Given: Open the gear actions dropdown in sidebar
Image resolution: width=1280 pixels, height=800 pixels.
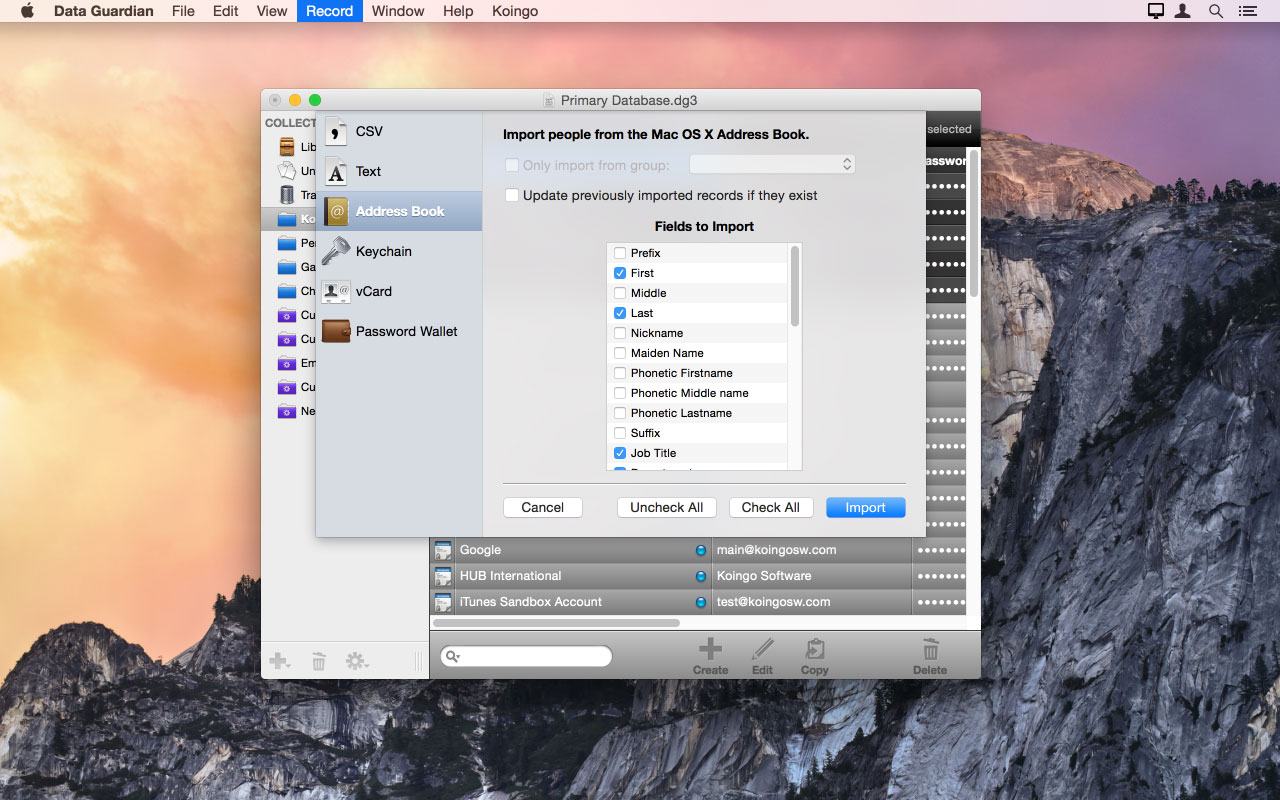Looking at the screenshot, I should [357, 661].
